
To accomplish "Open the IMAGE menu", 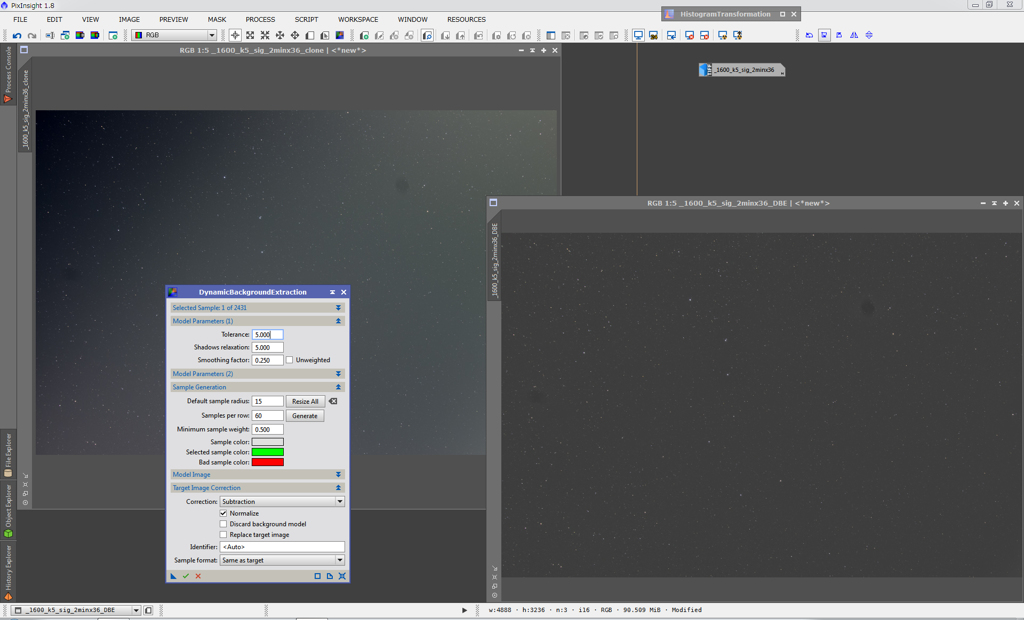I will (x=129, y=20).
